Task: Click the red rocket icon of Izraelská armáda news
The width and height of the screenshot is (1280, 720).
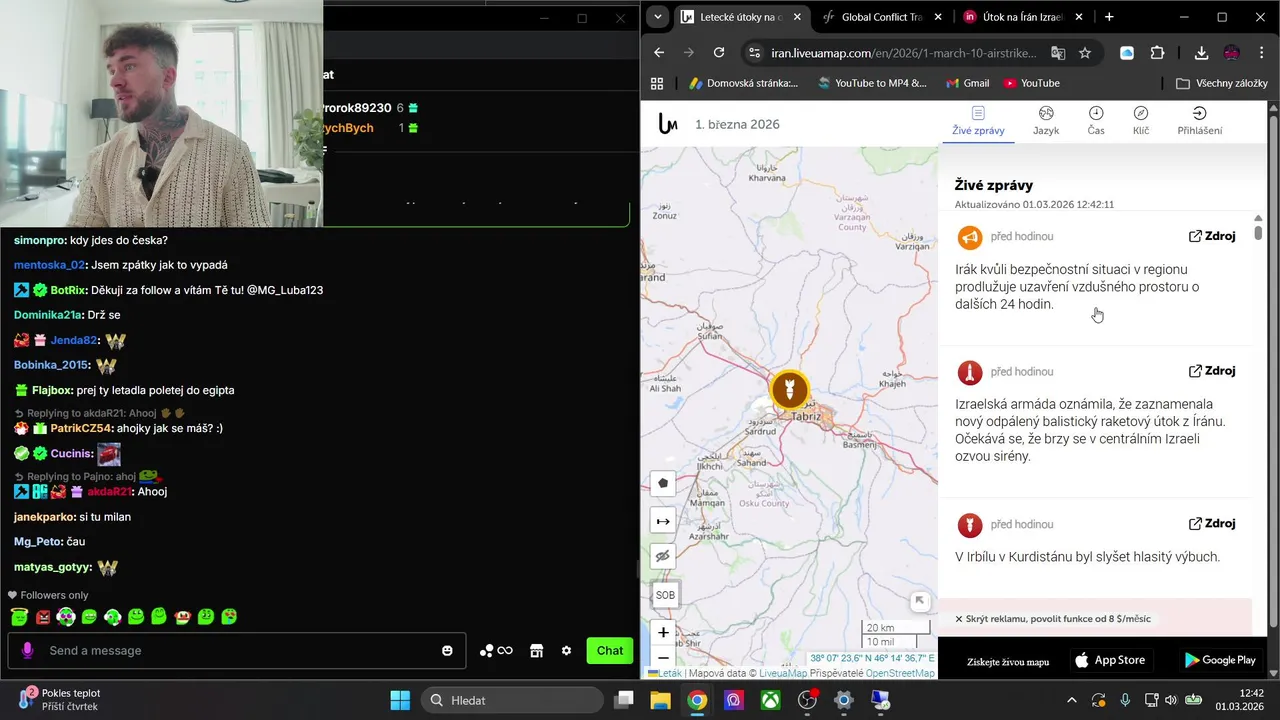Action: pyautogui.click(x=969, y=372)
